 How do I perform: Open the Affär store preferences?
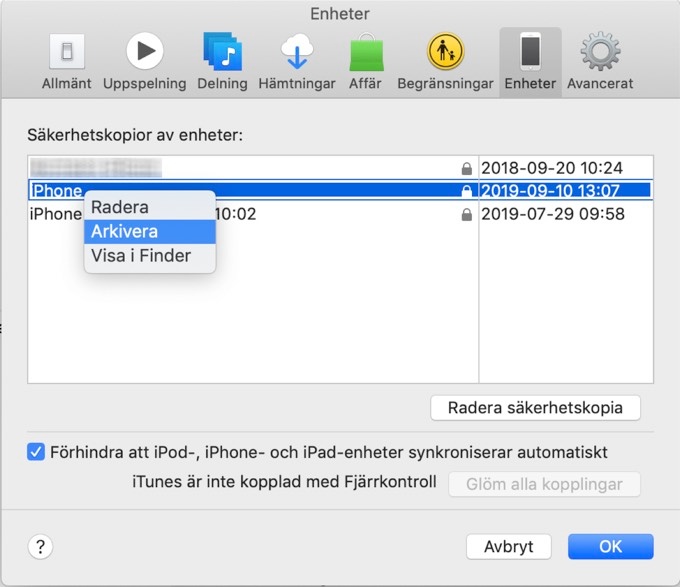pyautogui.click(x=366, y=62)
